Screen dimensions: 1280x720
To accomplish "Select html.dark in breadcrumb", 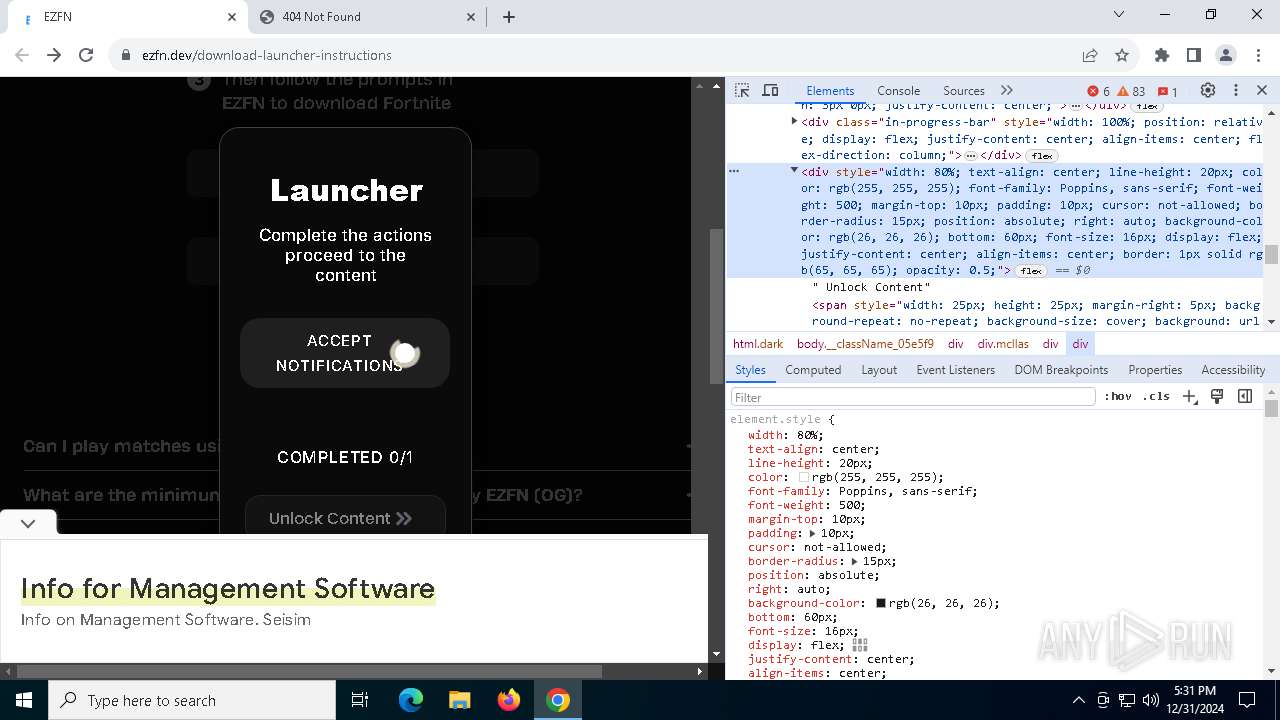I will pyautogui.click(x=758, y=343).
